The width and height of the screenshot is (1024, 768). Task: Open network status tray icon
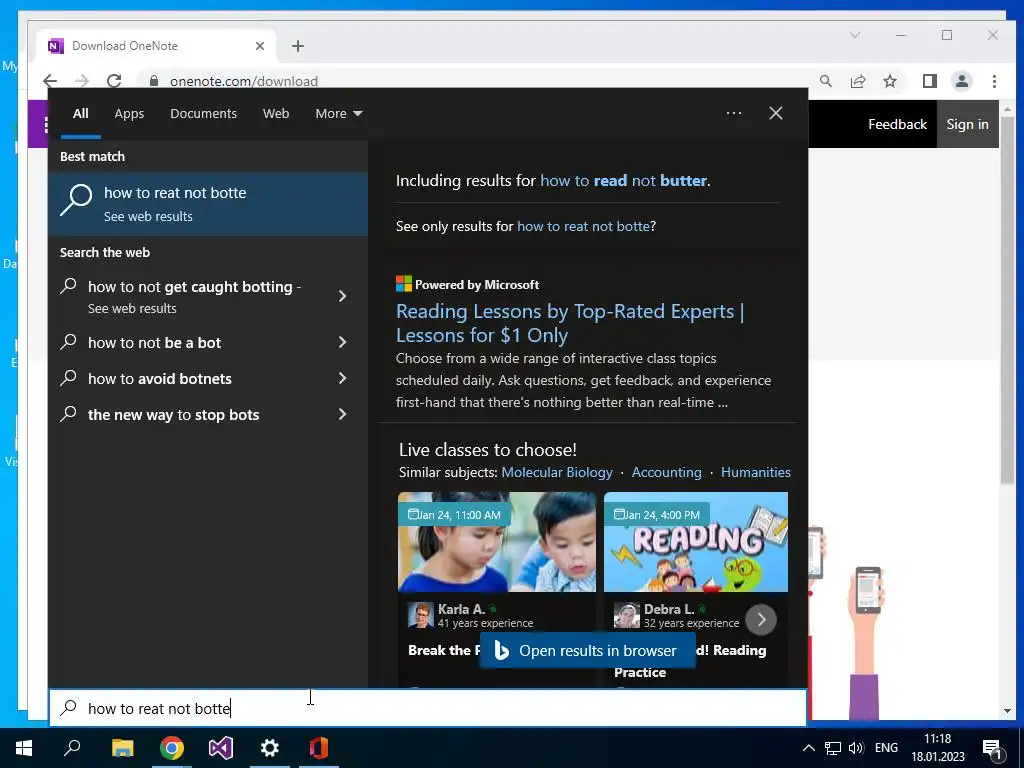coord(833,748)
